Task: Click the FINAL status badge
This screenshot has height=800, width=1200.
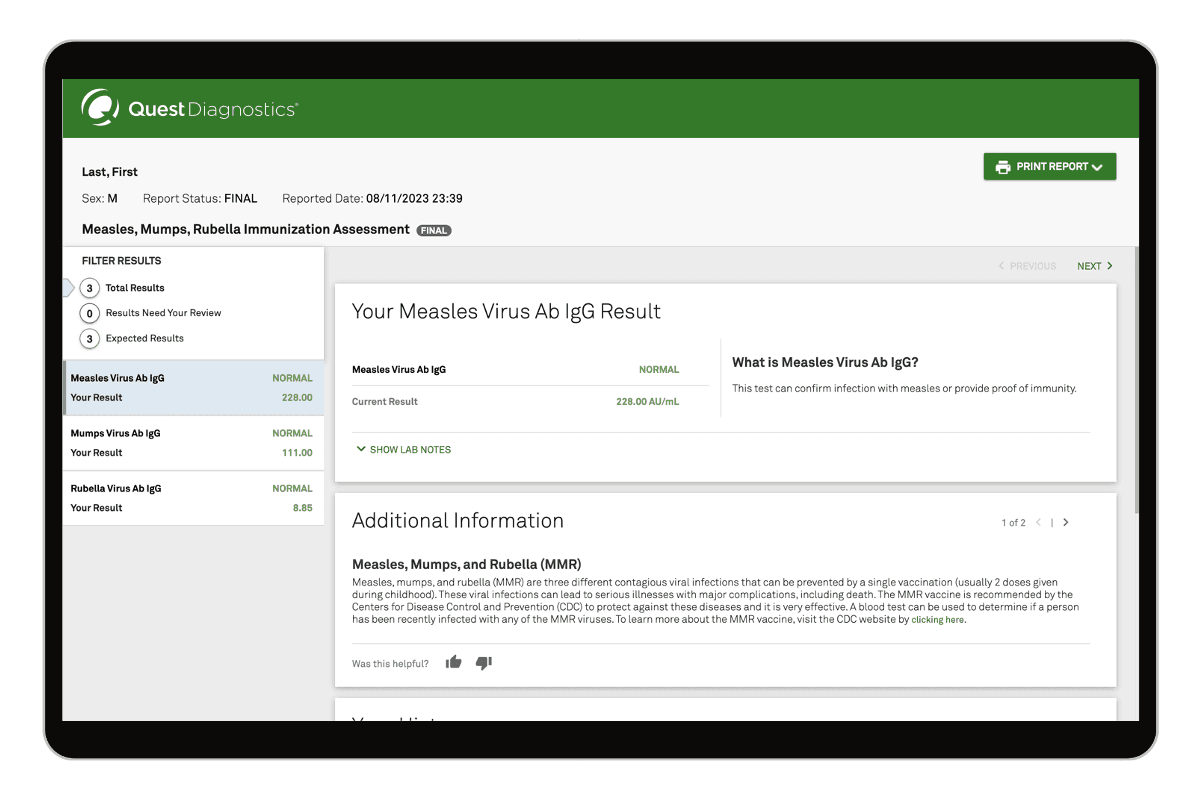Action: (434, 230)
